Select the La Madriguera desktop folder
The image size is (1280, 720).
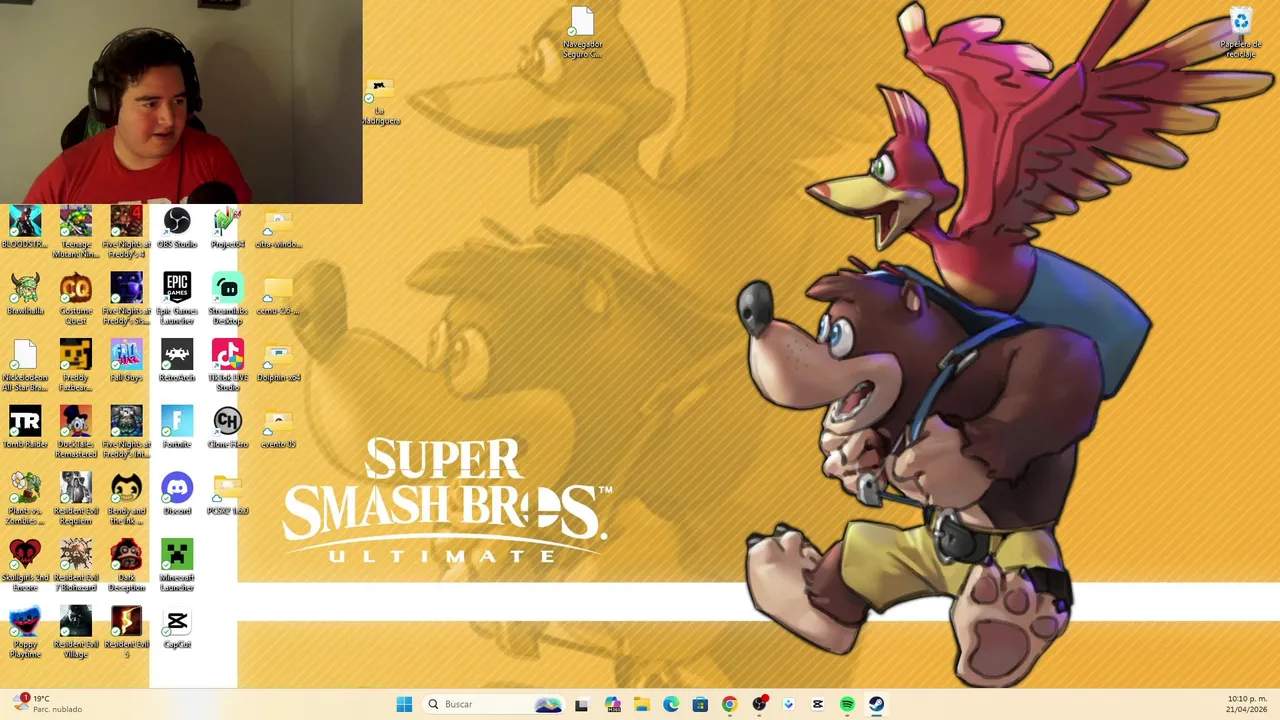click(380, 100)
